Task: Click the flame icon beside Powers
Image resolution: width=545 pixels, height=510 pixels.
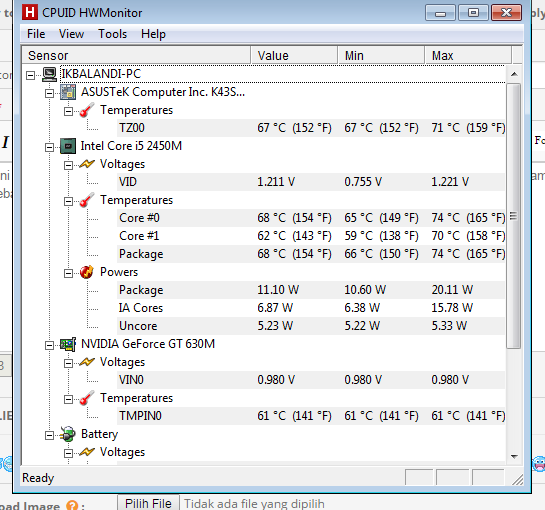Action: [x=87, y=272]
